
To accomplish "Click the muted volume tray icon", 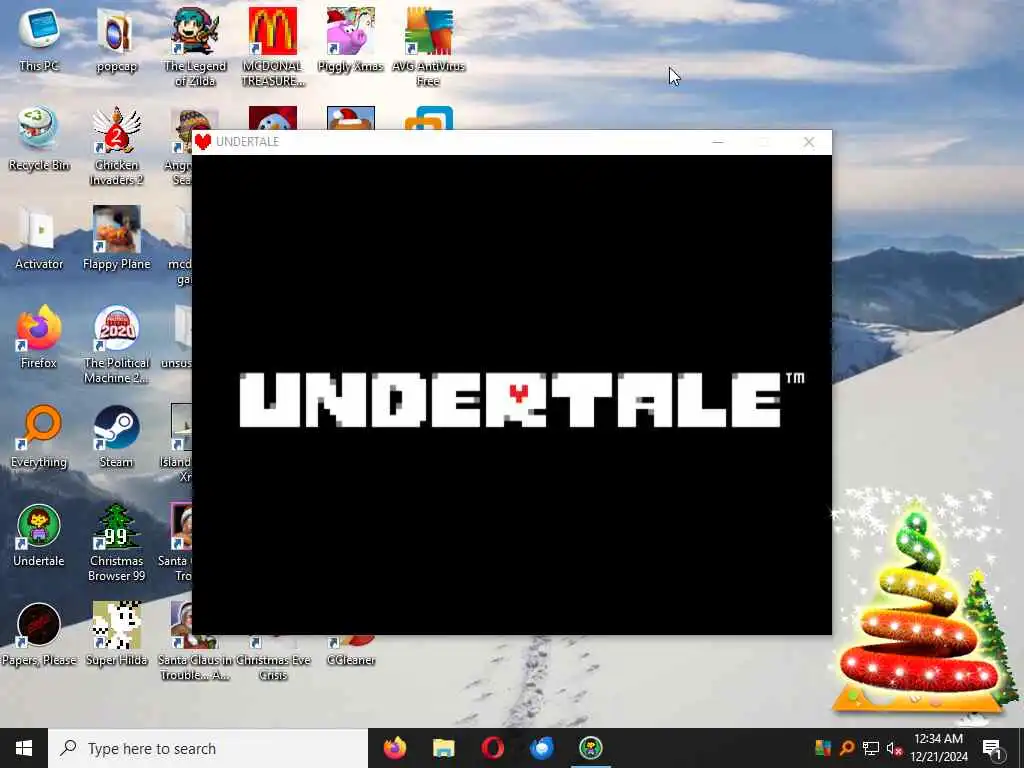I will coord(894,748).
